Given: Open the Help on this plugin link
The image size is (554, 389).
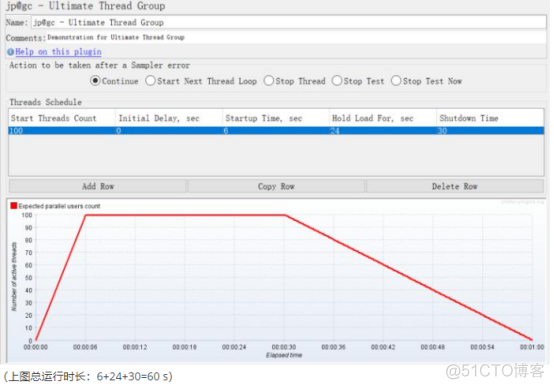Looking at the screenshot, I should click(x=58, y=52).
